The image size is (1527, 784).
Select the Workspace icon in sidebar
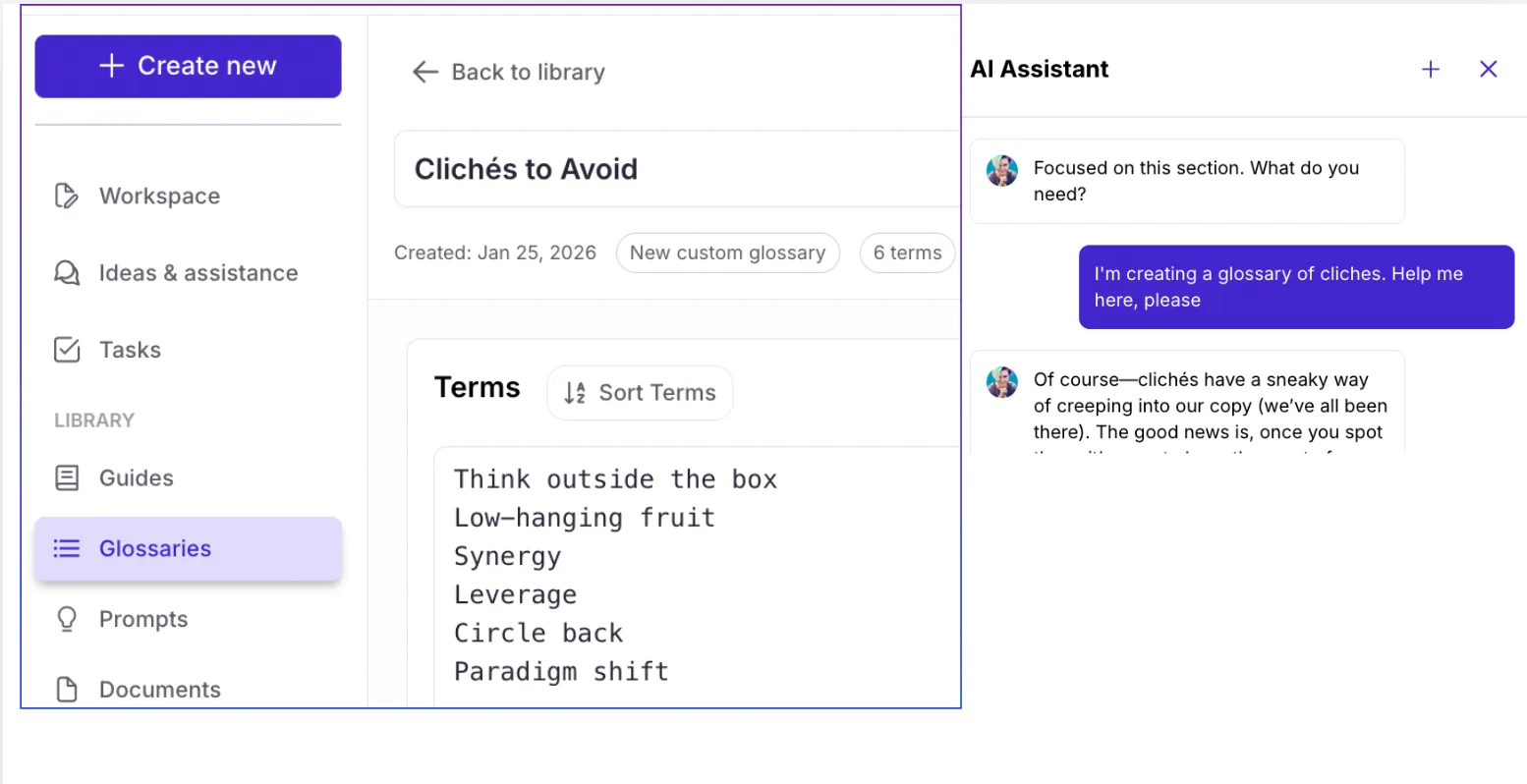click(x=66, y=196)
